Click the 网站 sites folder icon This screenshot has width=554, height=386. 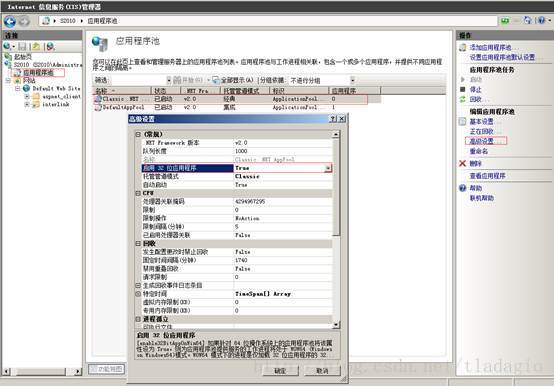coord(17,81)
